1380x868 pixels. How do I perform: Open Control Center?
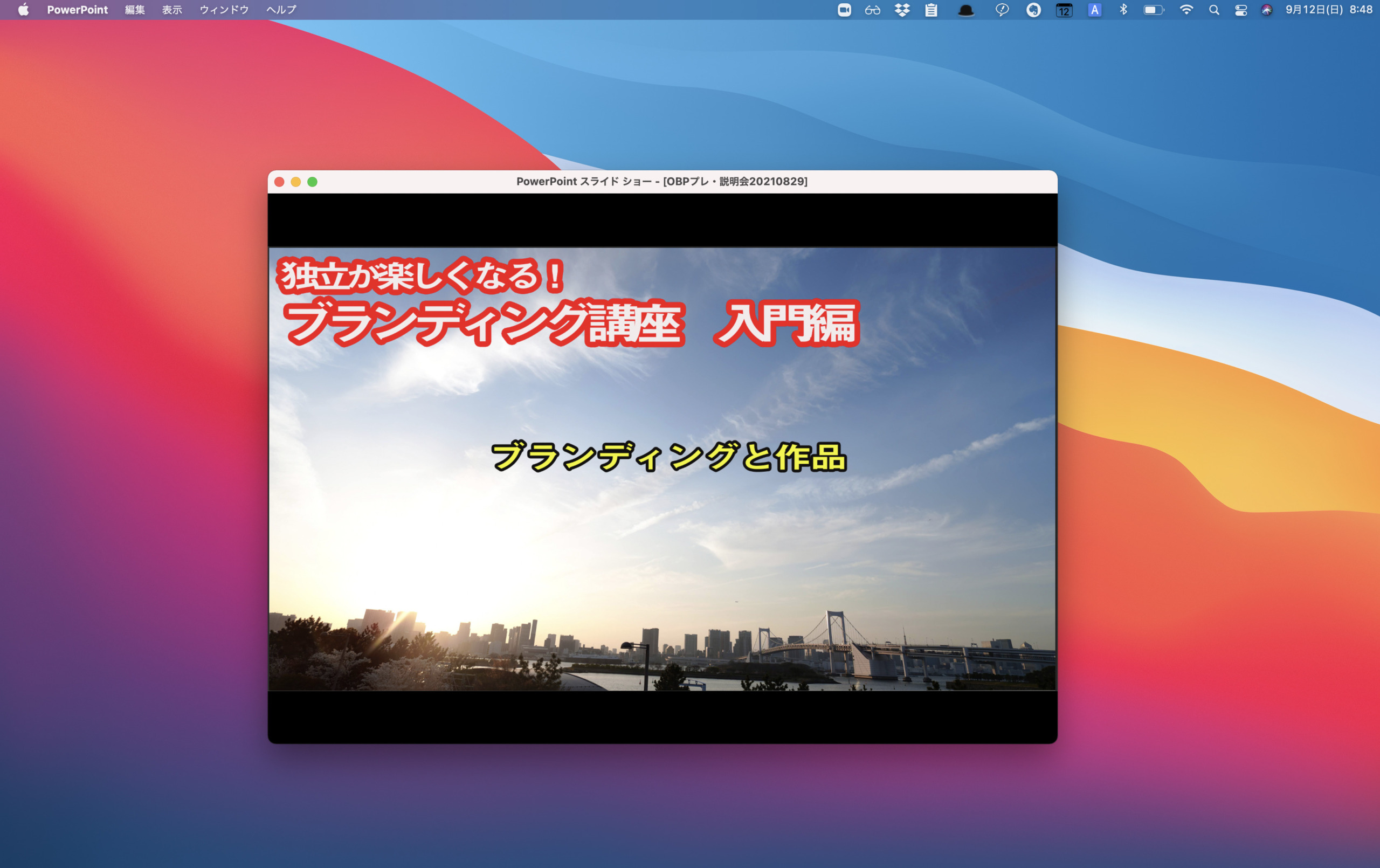click(1241, 10)
